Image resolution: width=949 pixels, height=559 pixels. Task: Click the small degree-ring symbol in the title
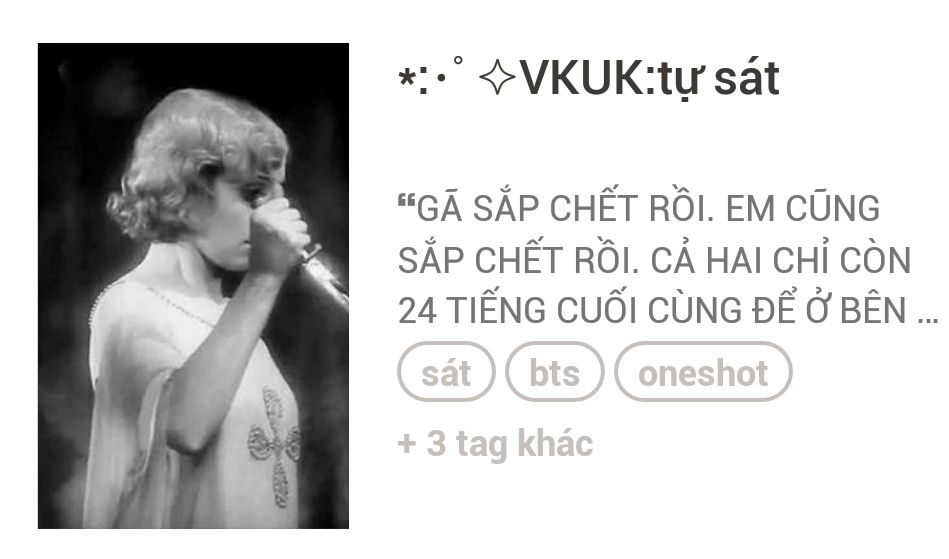tap(458, 60)
